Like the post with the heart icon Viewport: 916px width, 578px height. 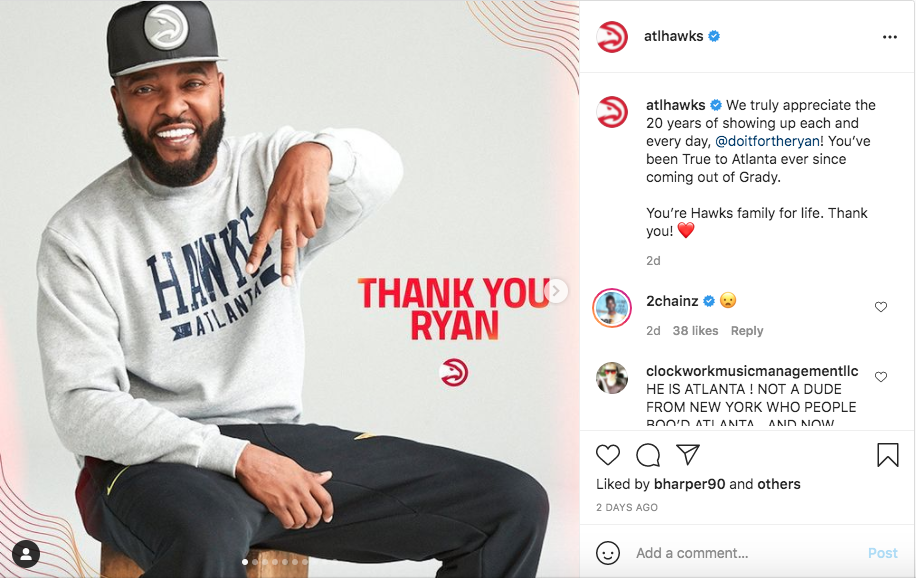click(608, 455)
